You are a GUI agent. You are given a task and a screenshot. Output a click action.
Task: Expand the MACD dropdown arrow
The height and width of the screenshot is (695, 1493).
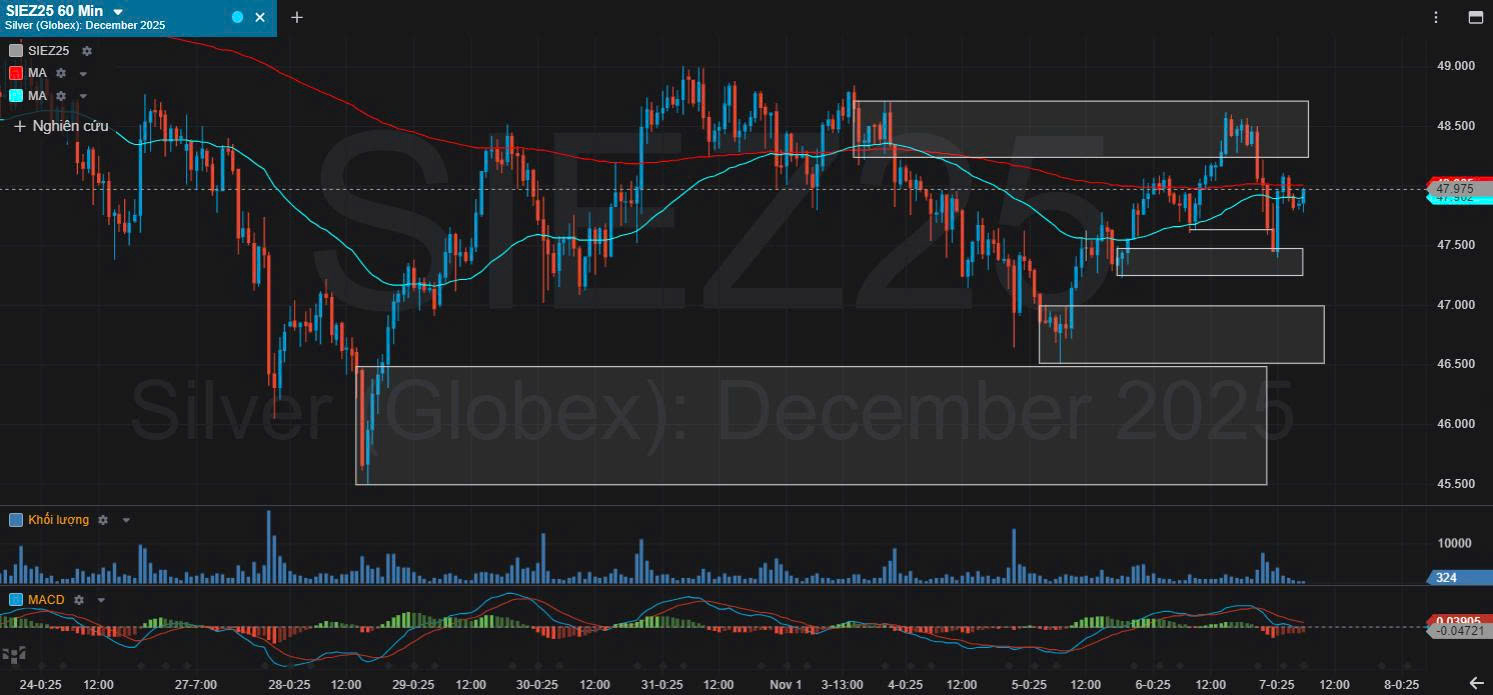click(x=100, y=600)
